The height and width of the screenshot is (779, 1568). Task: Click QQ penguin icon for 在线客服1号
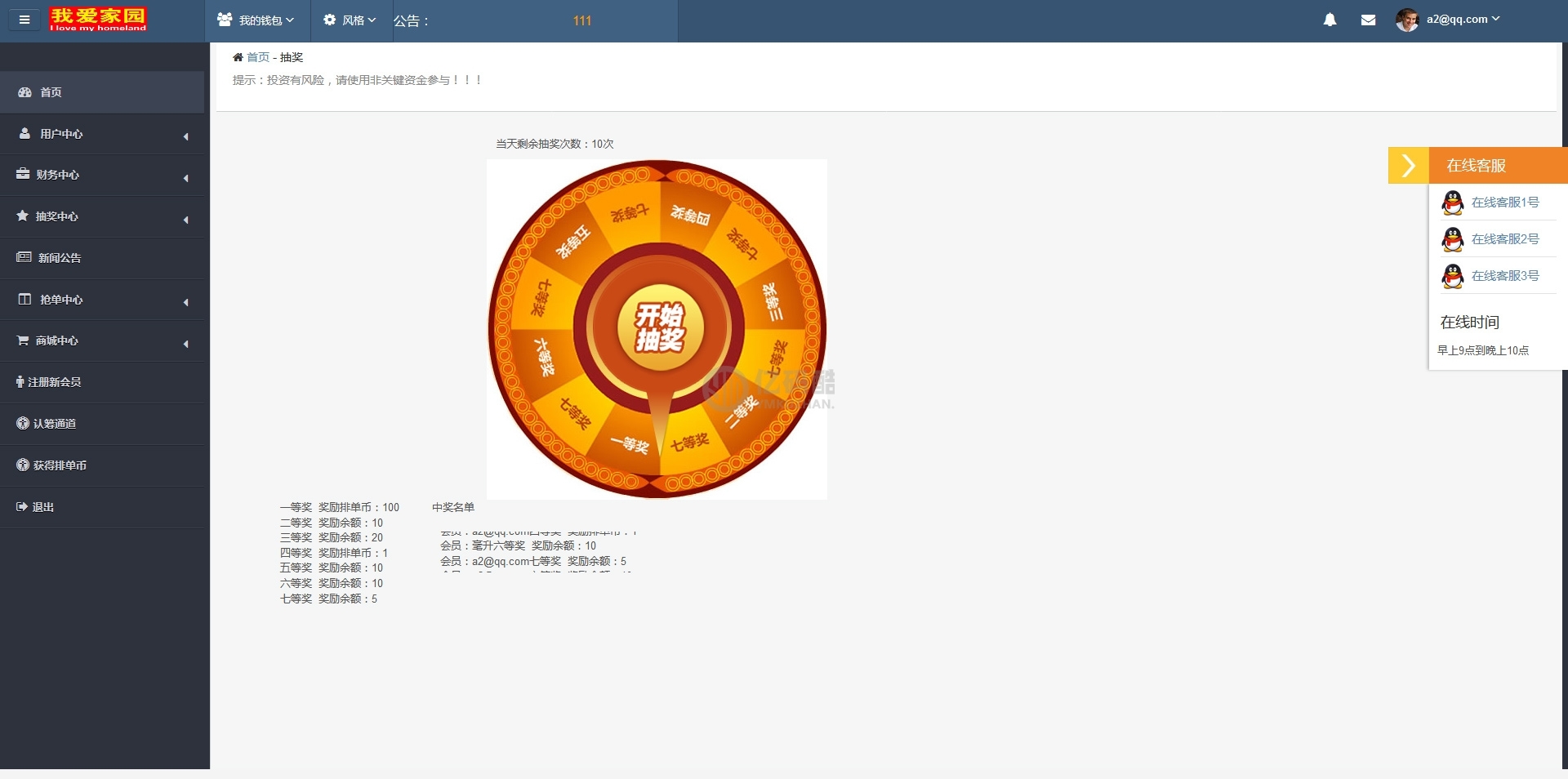[1452, 203]
